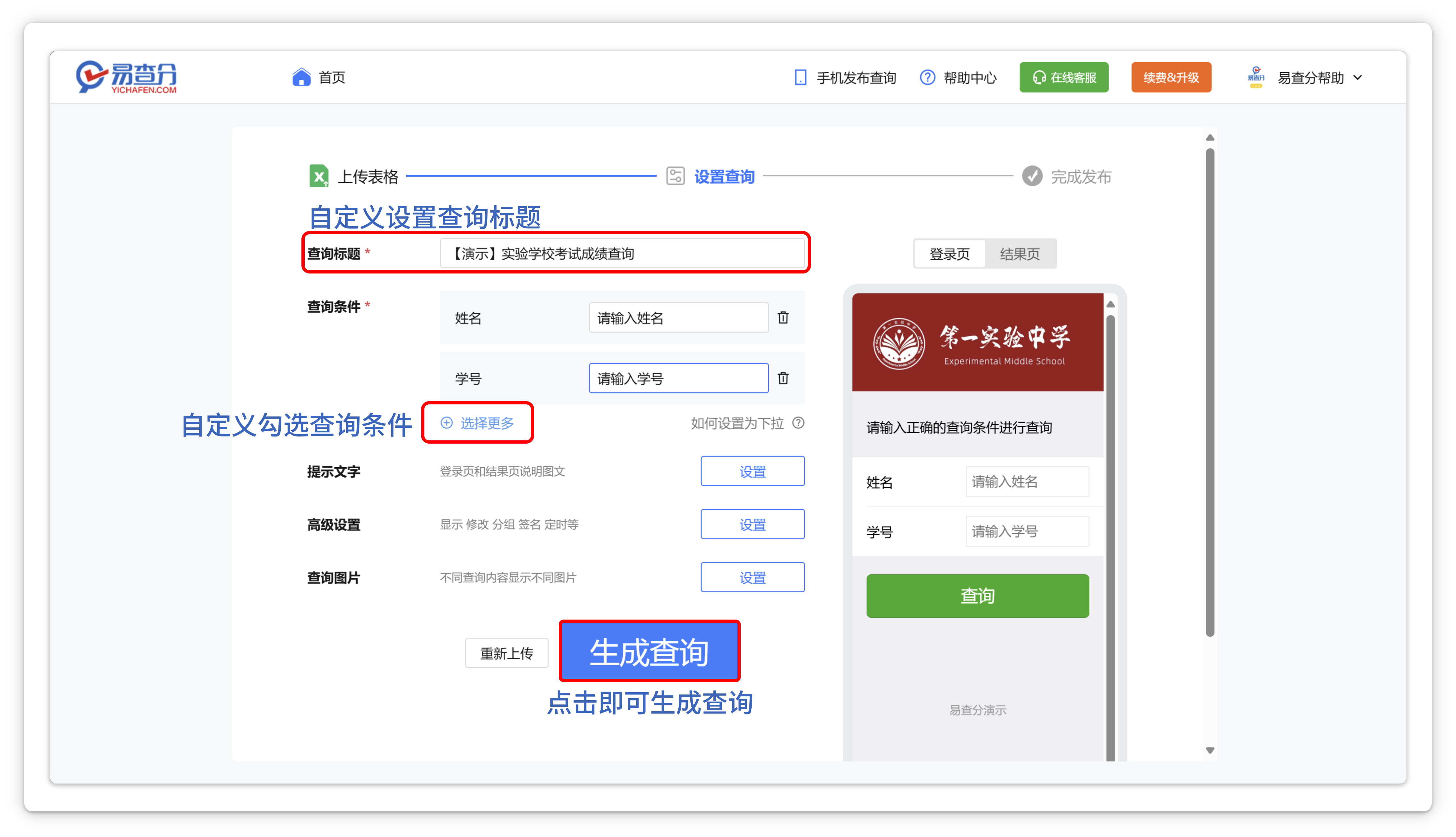Image resolution: width=1456 pixels, height=837 pixels.
Task: Click 显示 修改 分组 签名 定时等 text
Action: pyautogui.click(x=509, y=524)
